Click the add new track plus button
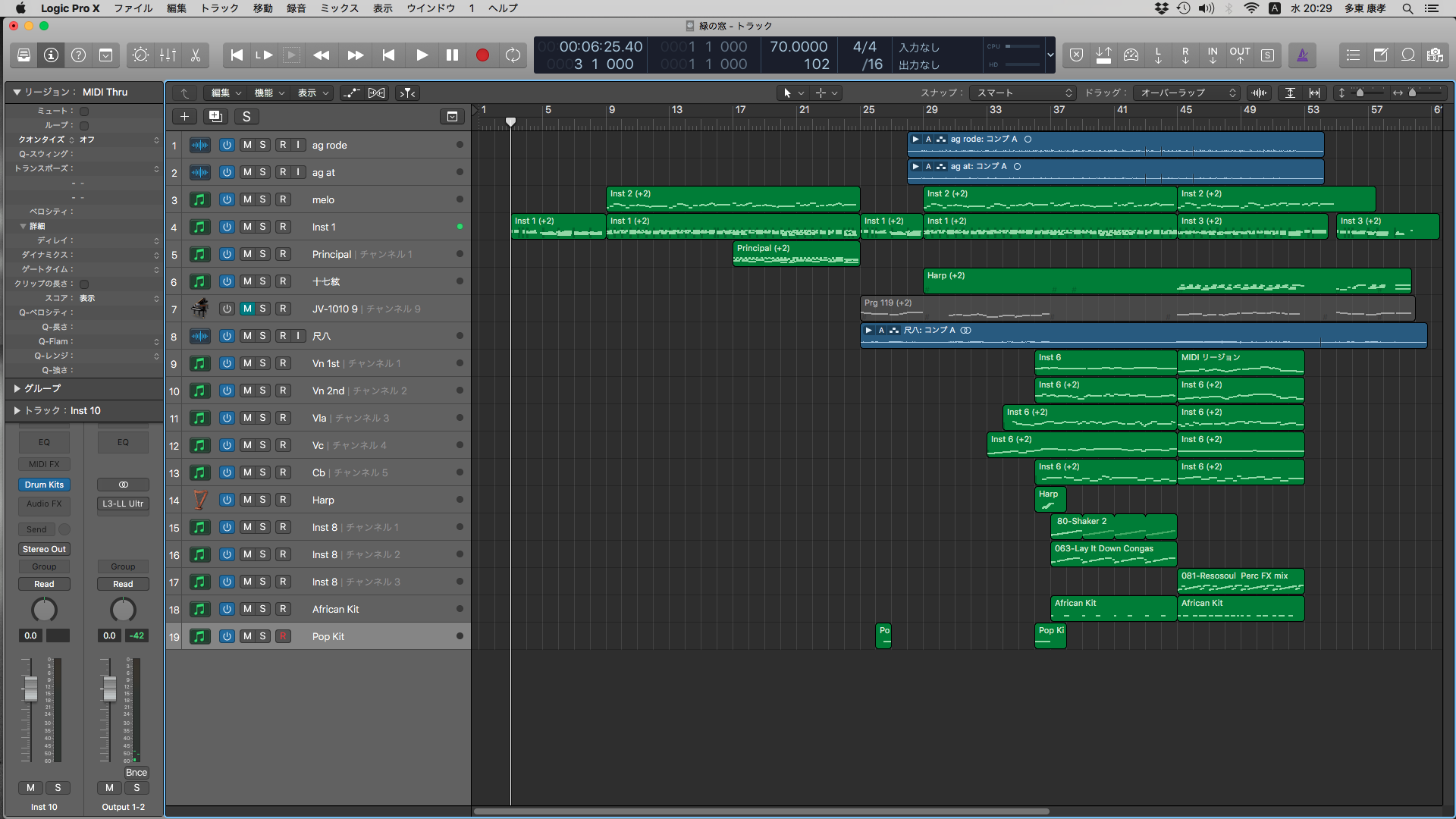The image size is (1456, 819). [x=184, y=116]
